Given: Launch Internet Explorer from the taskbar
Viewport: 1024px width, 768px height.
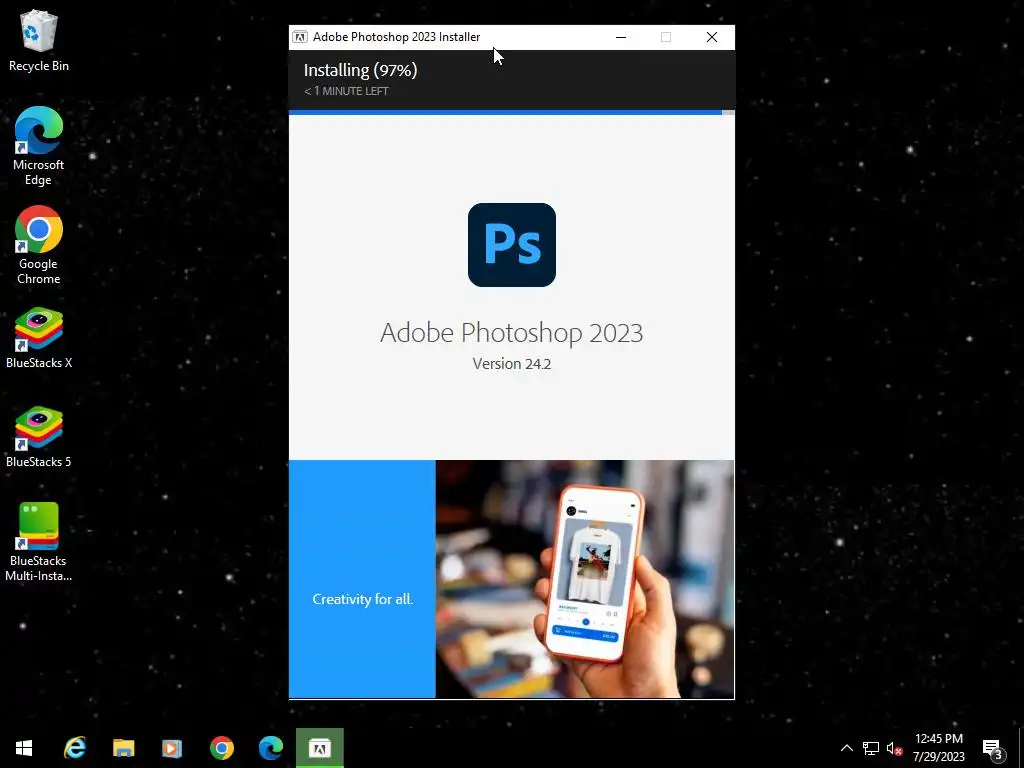Looking at the screenshot, I should pyautogui.click(x=75, y=748).
